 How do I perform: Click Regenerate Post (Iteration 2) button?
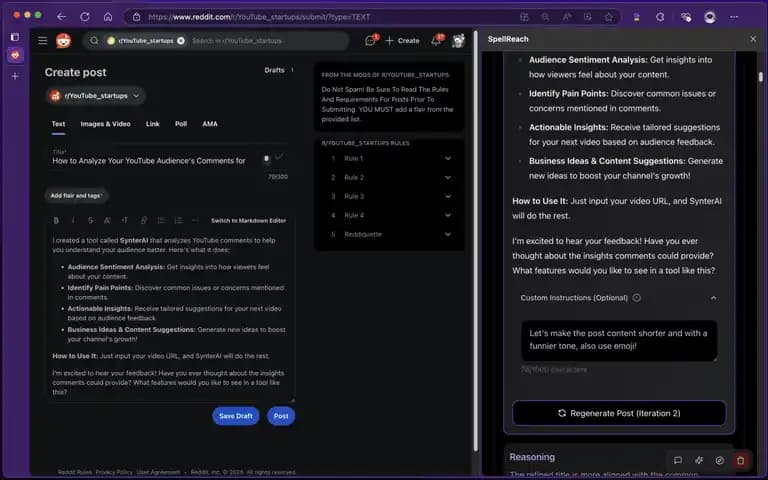click(619, 413)
